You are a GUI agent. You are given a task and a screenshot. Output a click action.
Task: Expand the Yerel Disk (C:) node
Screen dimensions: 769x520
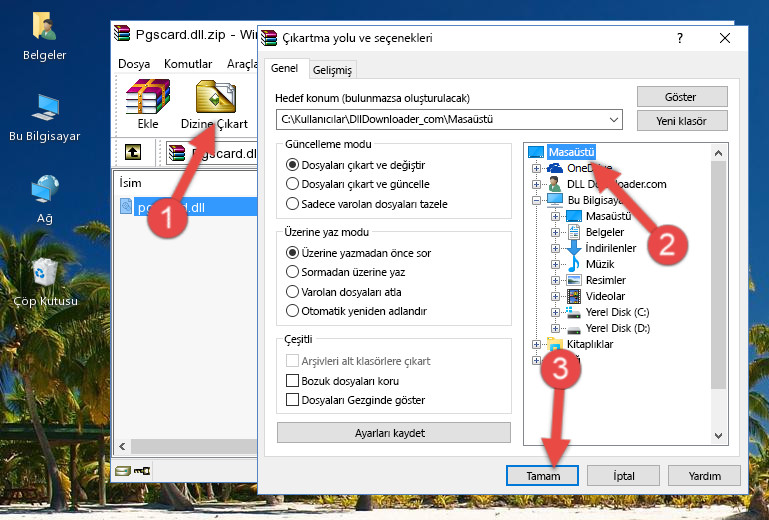pos(555,312)
